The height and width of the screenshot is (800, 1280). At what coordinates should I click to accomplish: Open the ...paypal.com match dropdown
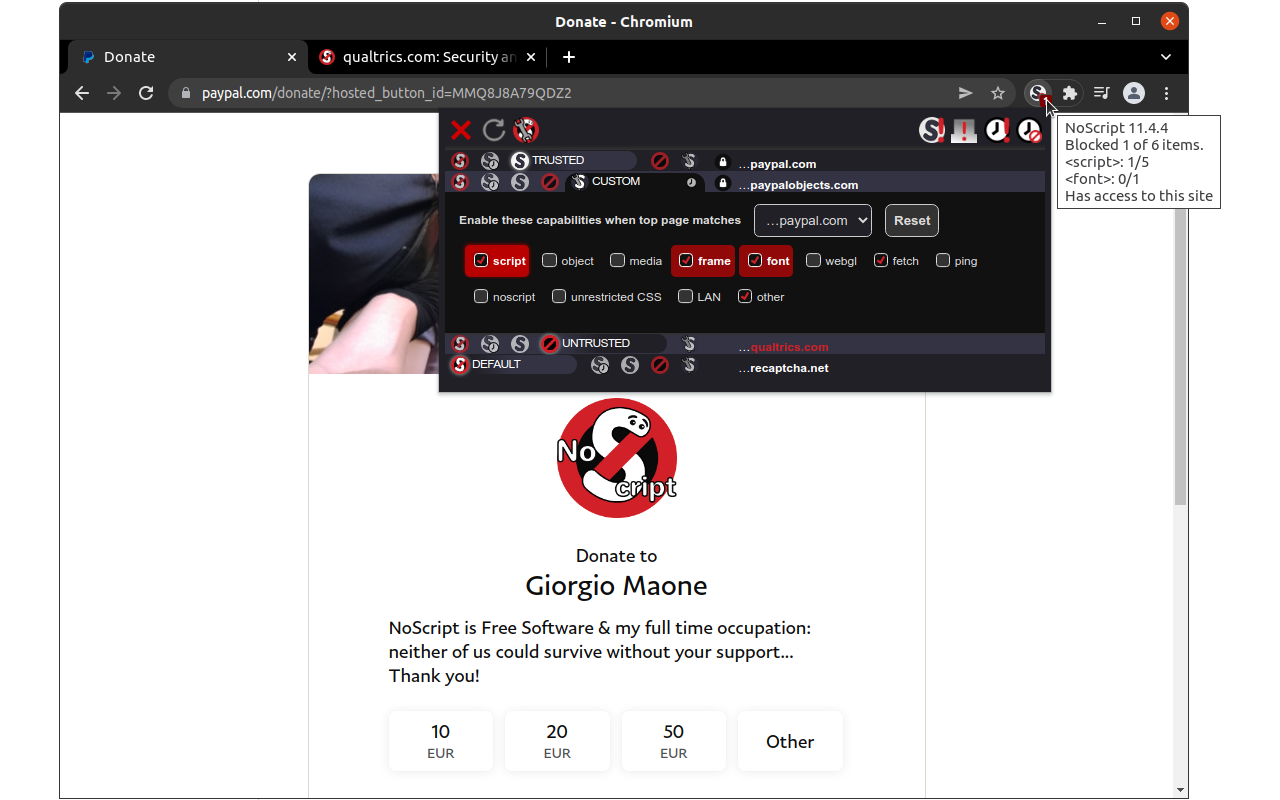click(812, 220)
